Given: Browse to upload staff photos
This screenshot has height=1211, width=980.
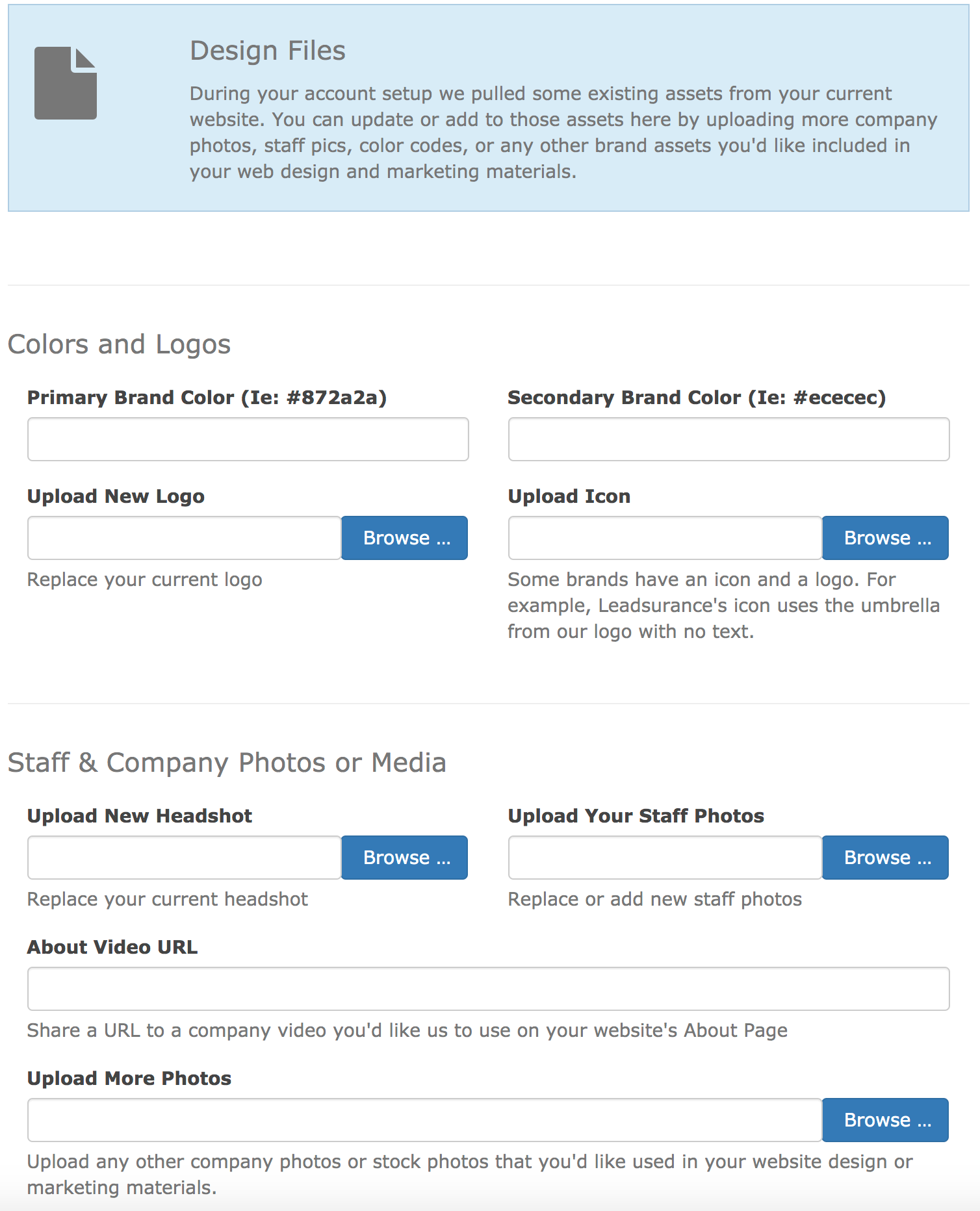Looking at the screenshot, I should pyautogui.click(x=885, y=857).
